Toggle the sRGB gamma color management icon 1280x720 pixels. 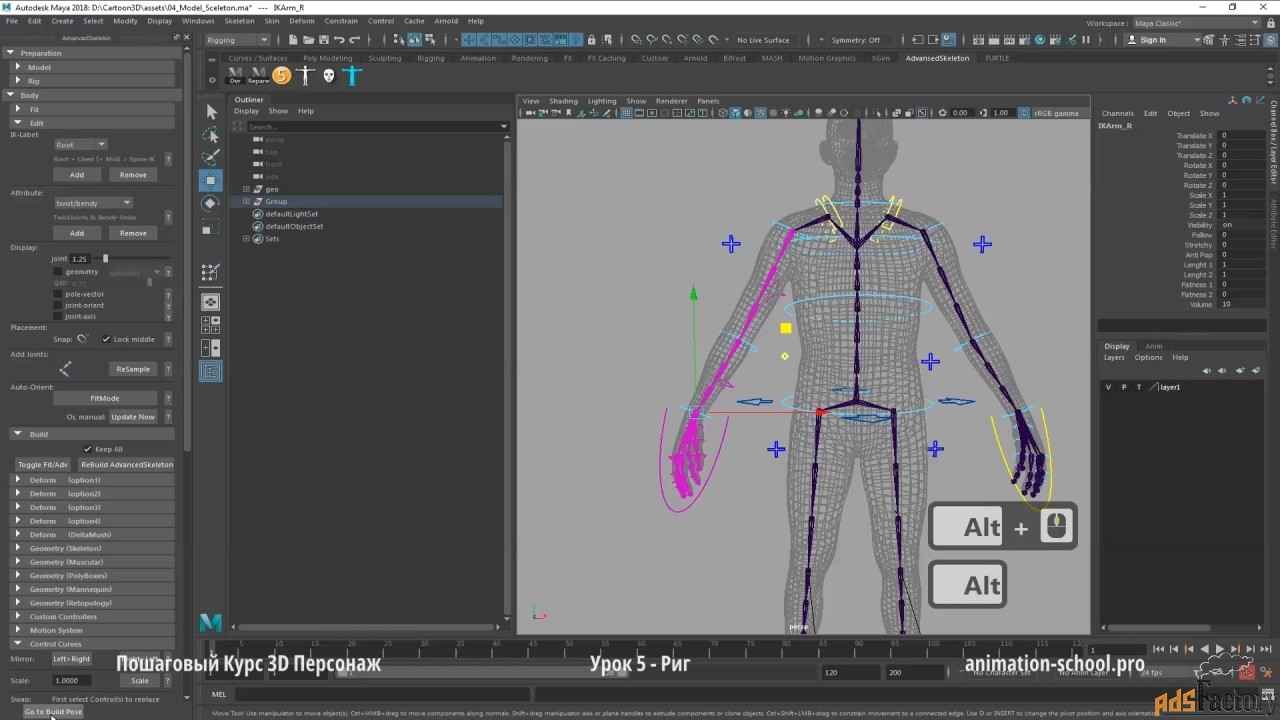point(1023,113)
